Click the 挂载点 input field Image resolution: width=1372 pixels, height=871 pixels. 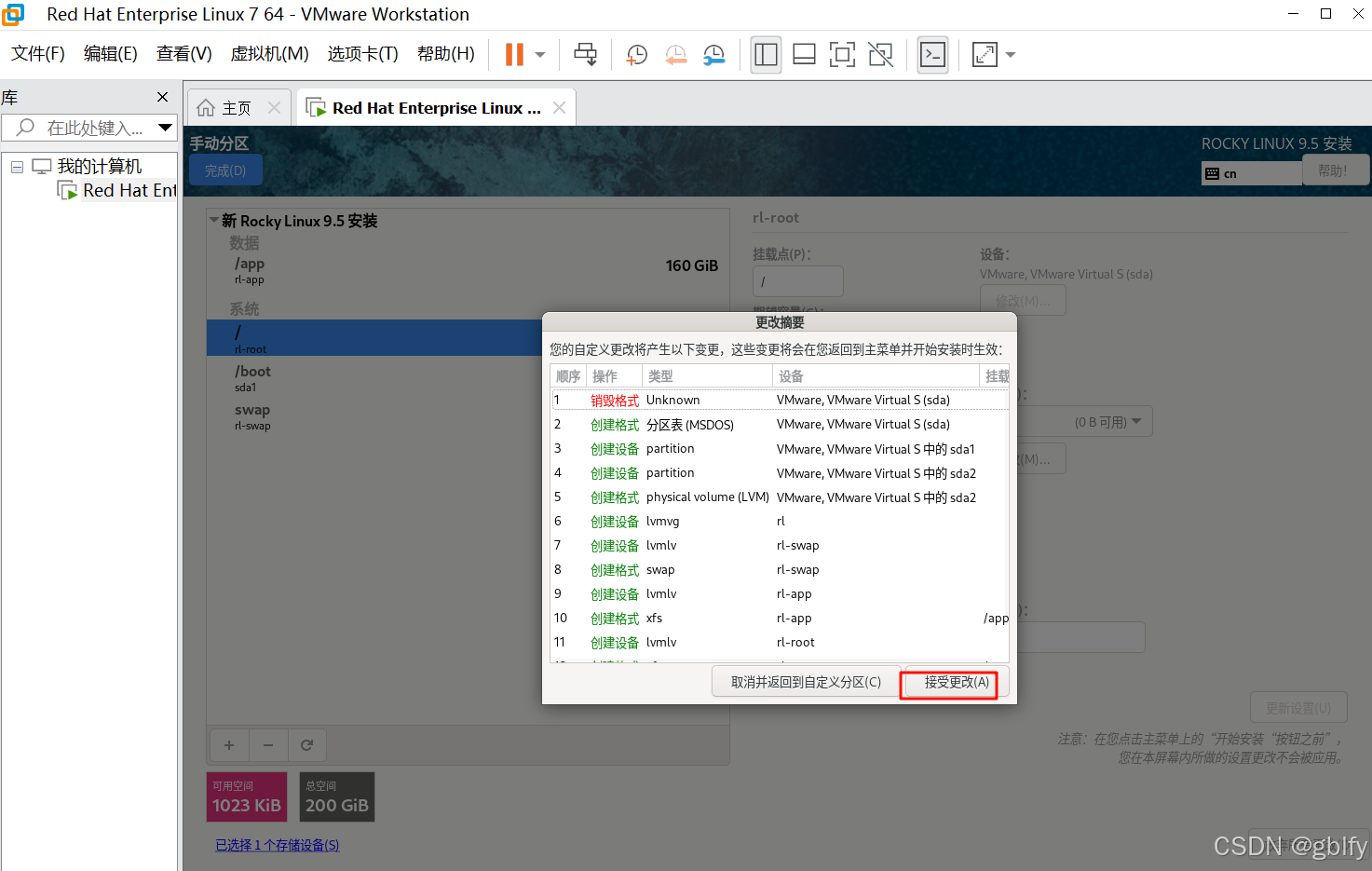click(x=798, y=281)
